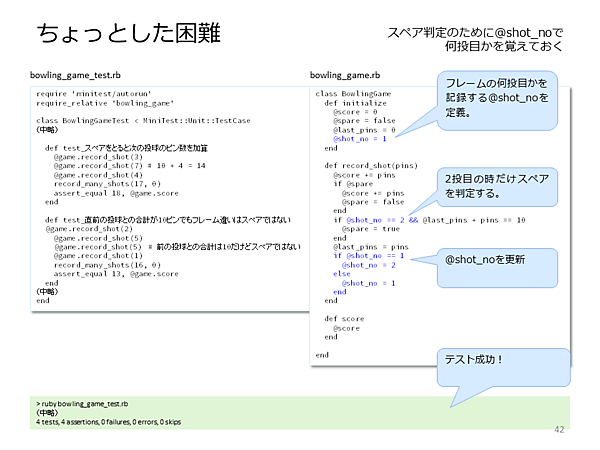Click "if @shot_no == 2 && @last_pins + pins == 10"
This screenshot has width=600, height=450.
coord(429,220)
